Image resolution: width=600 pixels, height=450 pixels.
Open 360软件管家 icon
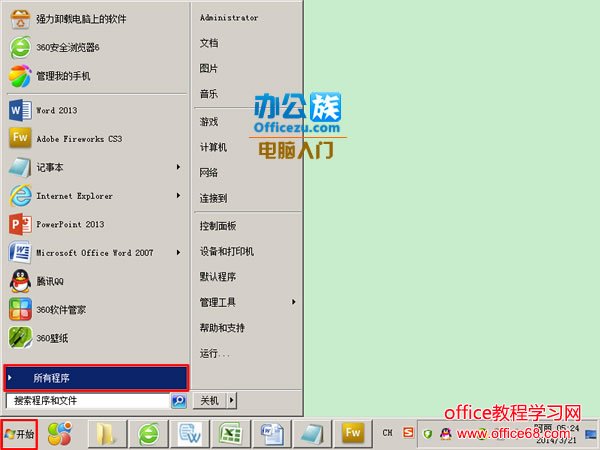coord(20,310)
